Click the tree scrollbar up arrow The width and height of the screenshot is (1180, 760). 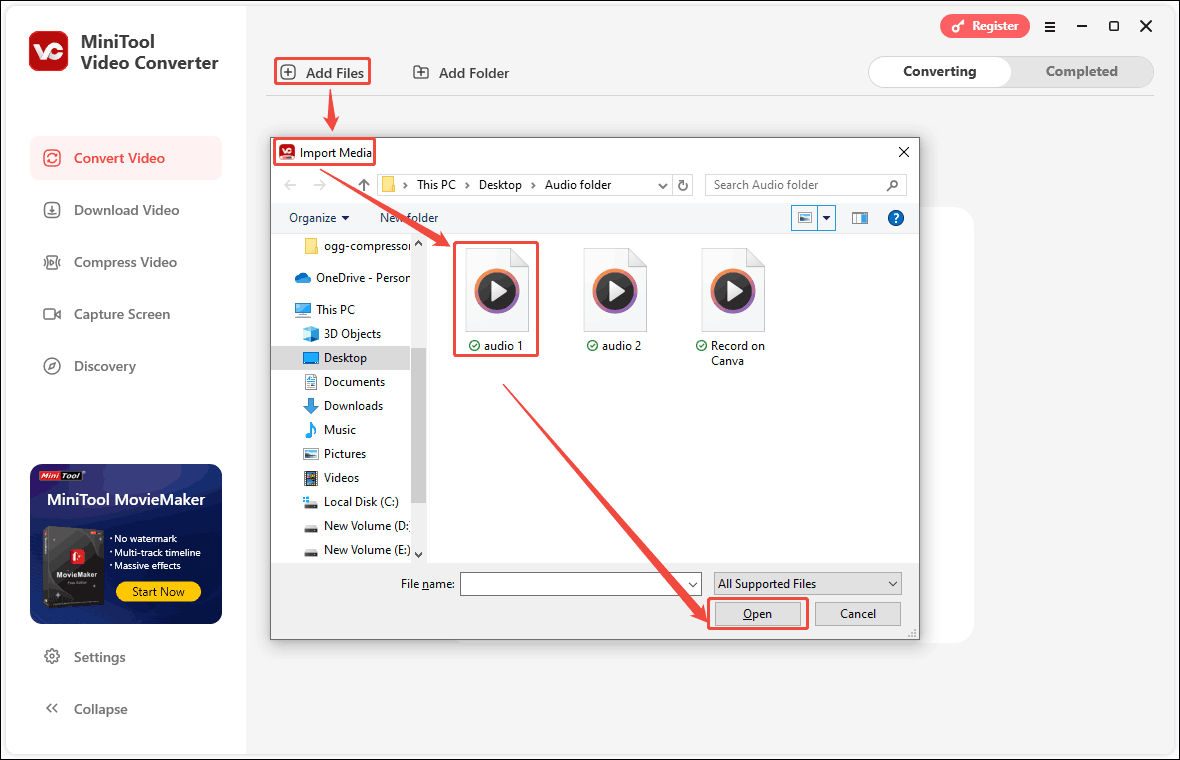[418, 244]
